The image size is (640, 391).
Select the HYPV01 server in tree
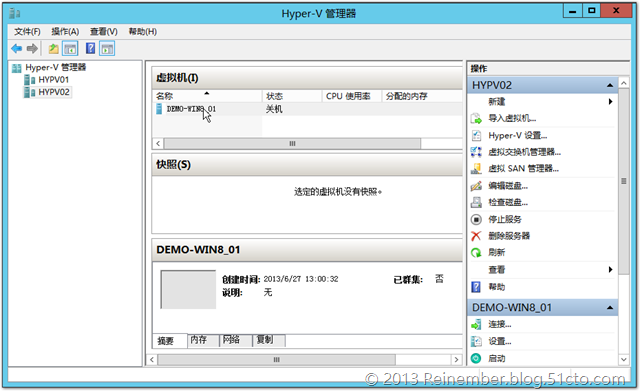53,80
